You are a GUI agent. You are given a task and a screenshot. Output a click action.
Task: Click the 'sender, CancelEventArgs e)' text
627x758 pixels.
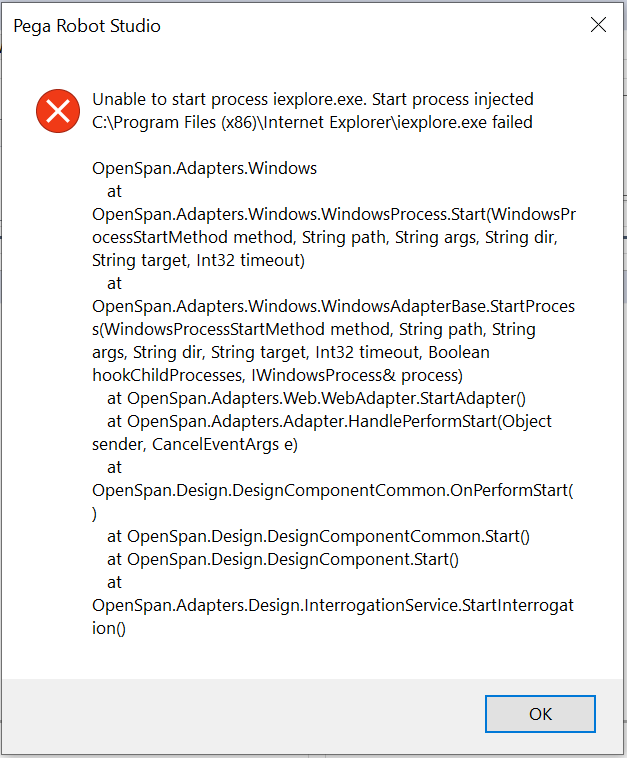(x=195, y=444)
